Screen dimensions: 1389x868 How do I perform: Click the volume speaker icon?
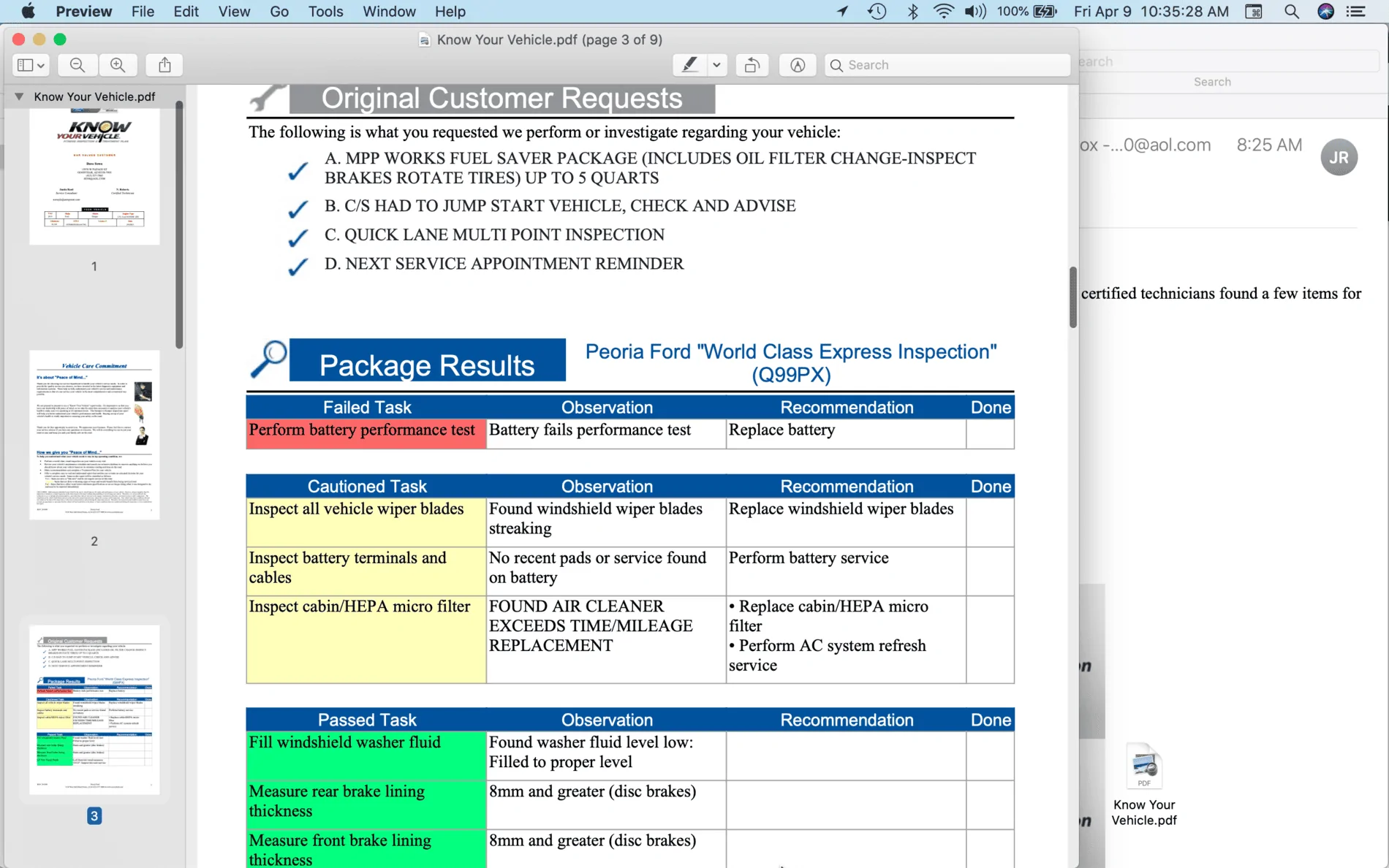975,11
